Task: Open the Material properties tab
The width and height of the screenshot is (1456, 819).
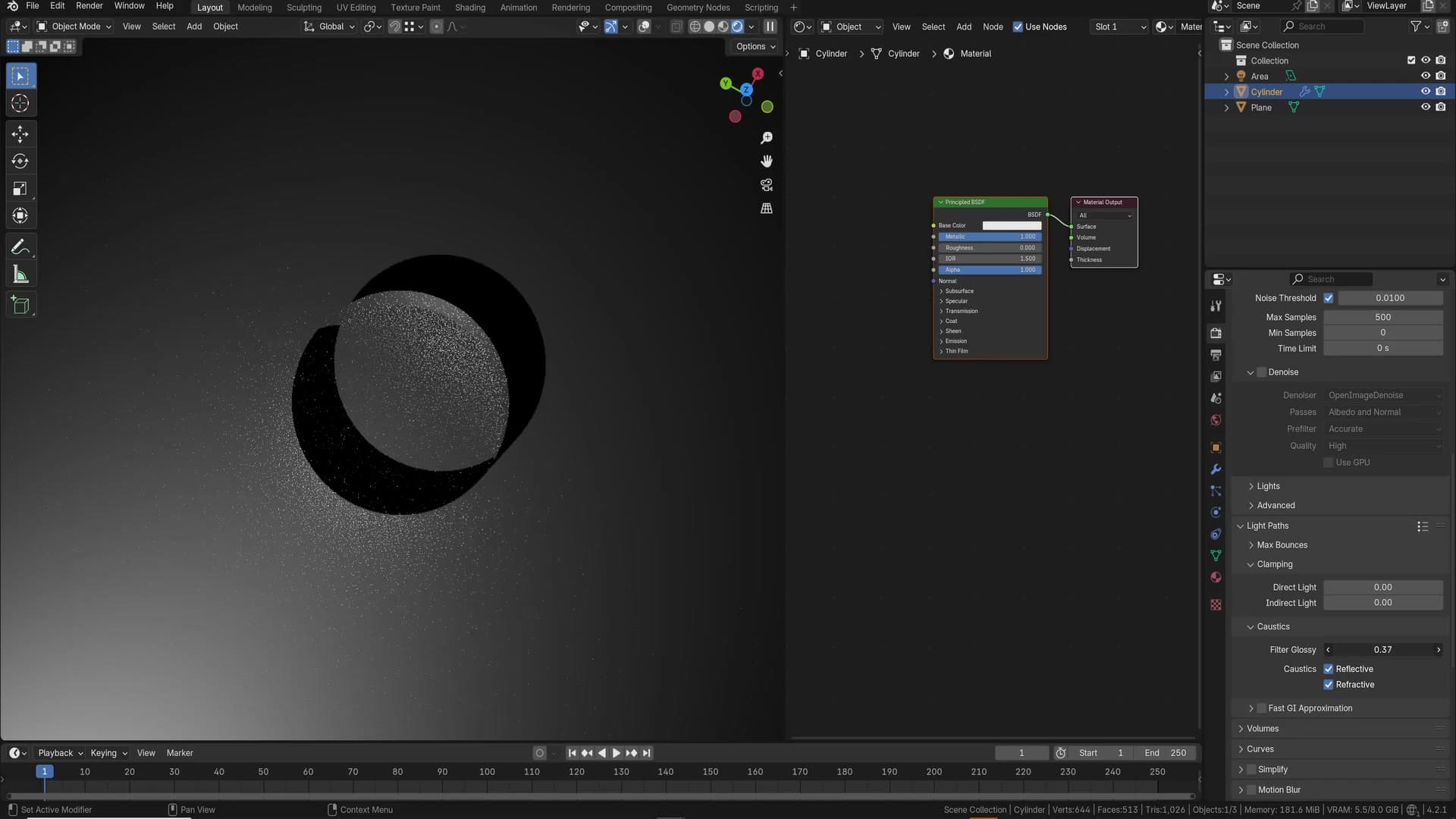Action: (x=1216, y=578)
